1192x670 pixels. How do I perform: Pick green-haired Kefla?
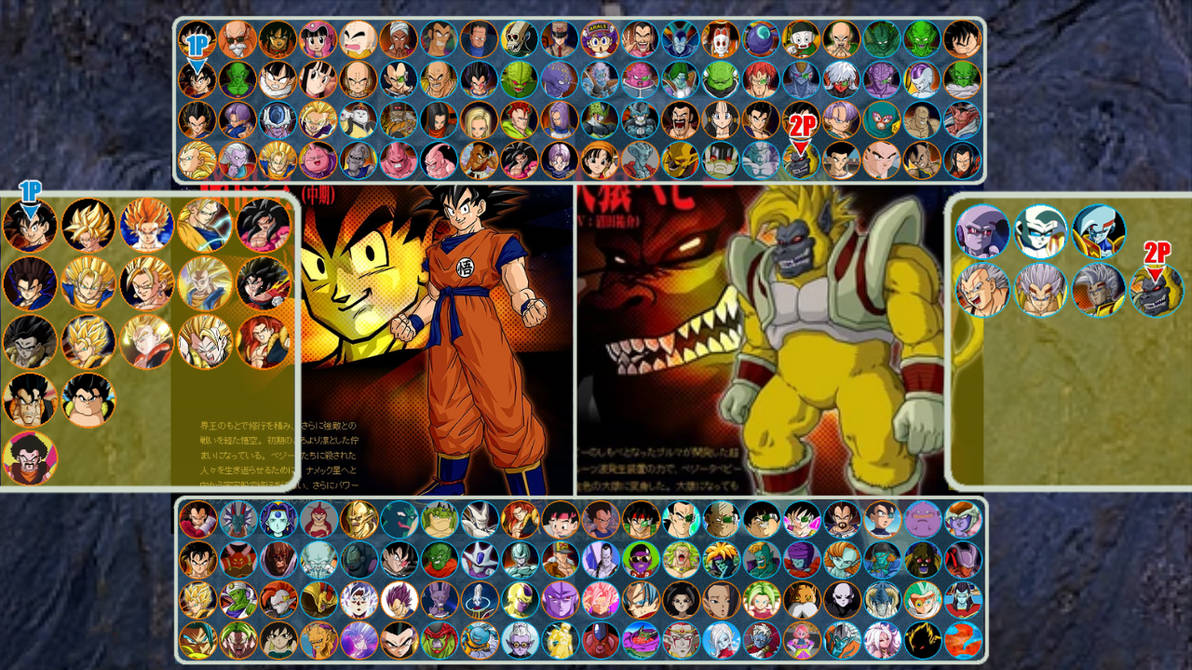click(761, 600)
